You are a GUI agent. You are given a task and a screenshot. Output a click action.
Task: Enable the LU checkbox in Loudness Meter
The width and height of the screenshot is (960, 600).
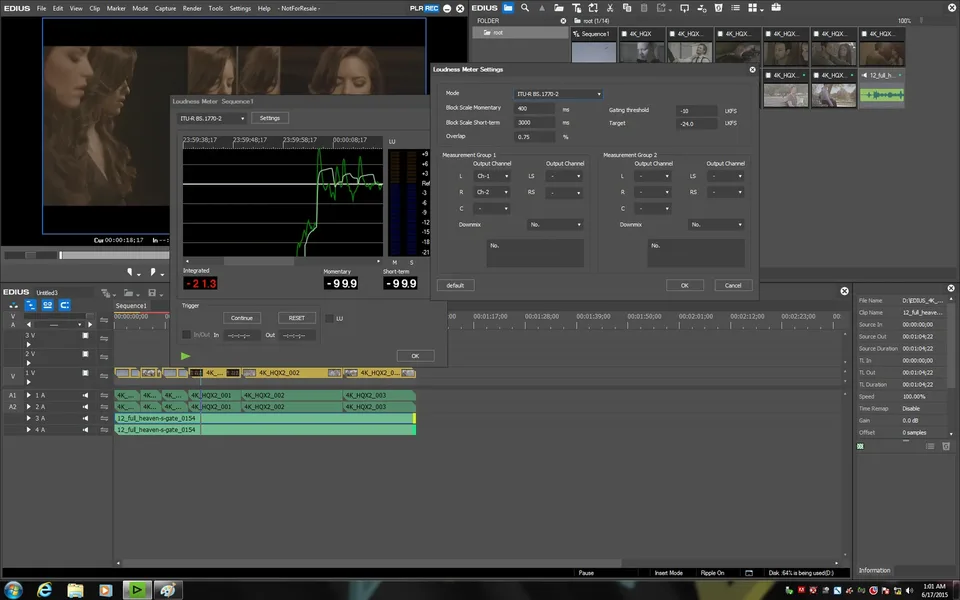click(x=329, y=318)
